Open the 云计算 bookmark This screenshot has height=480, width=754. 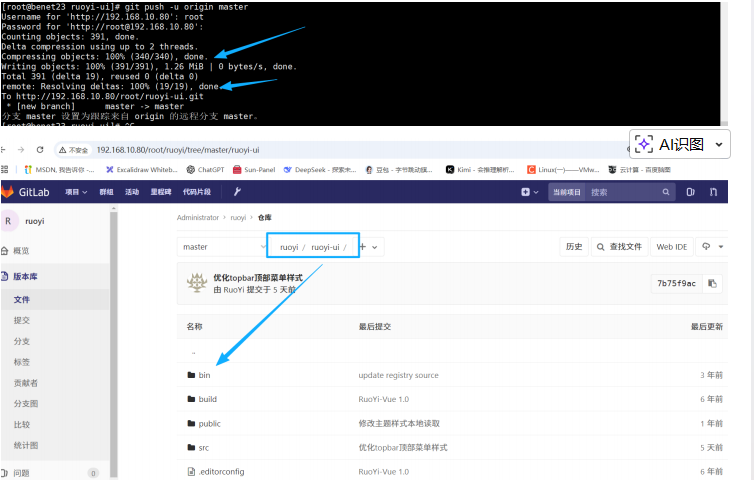coord(640,170)
